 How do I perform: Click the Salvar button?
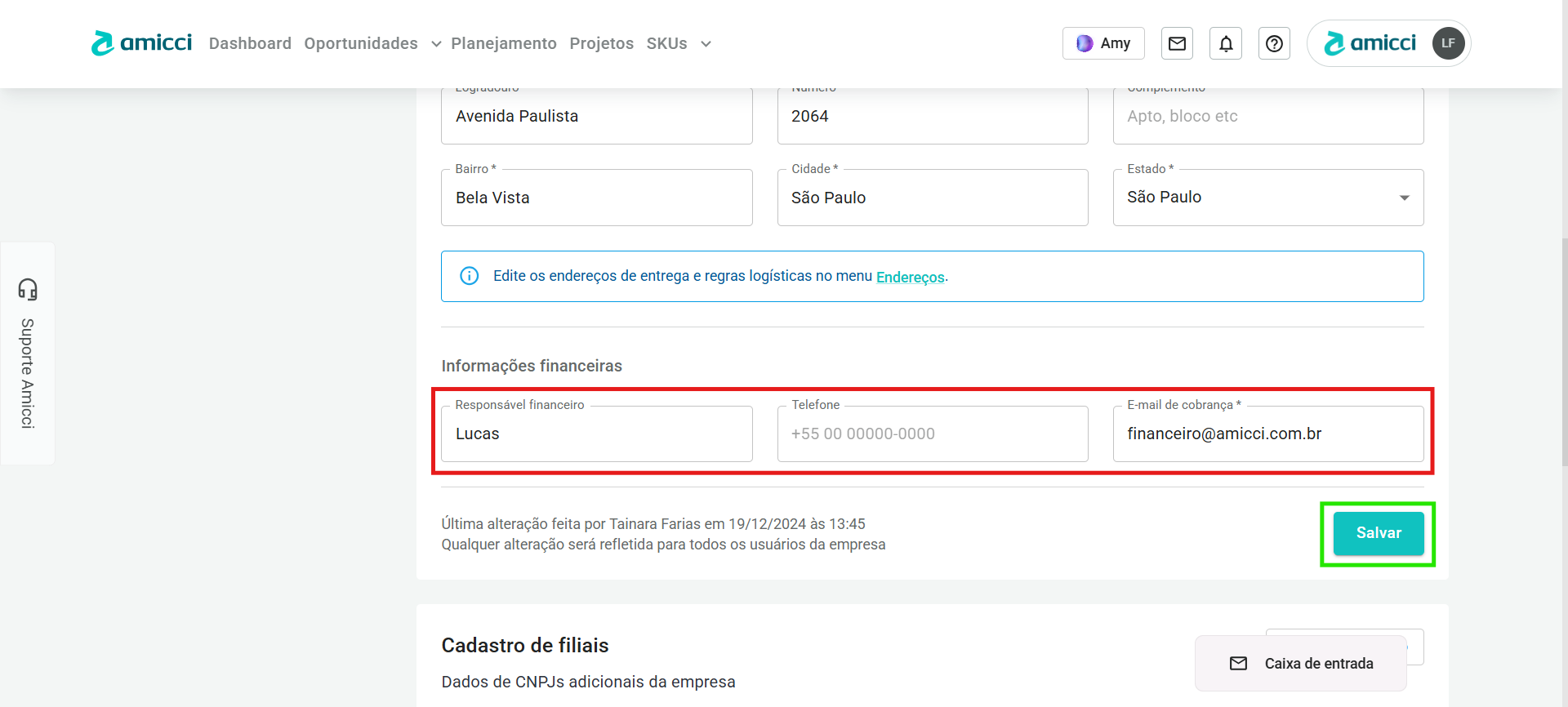pyautogui.click(x=1378, y=533)
